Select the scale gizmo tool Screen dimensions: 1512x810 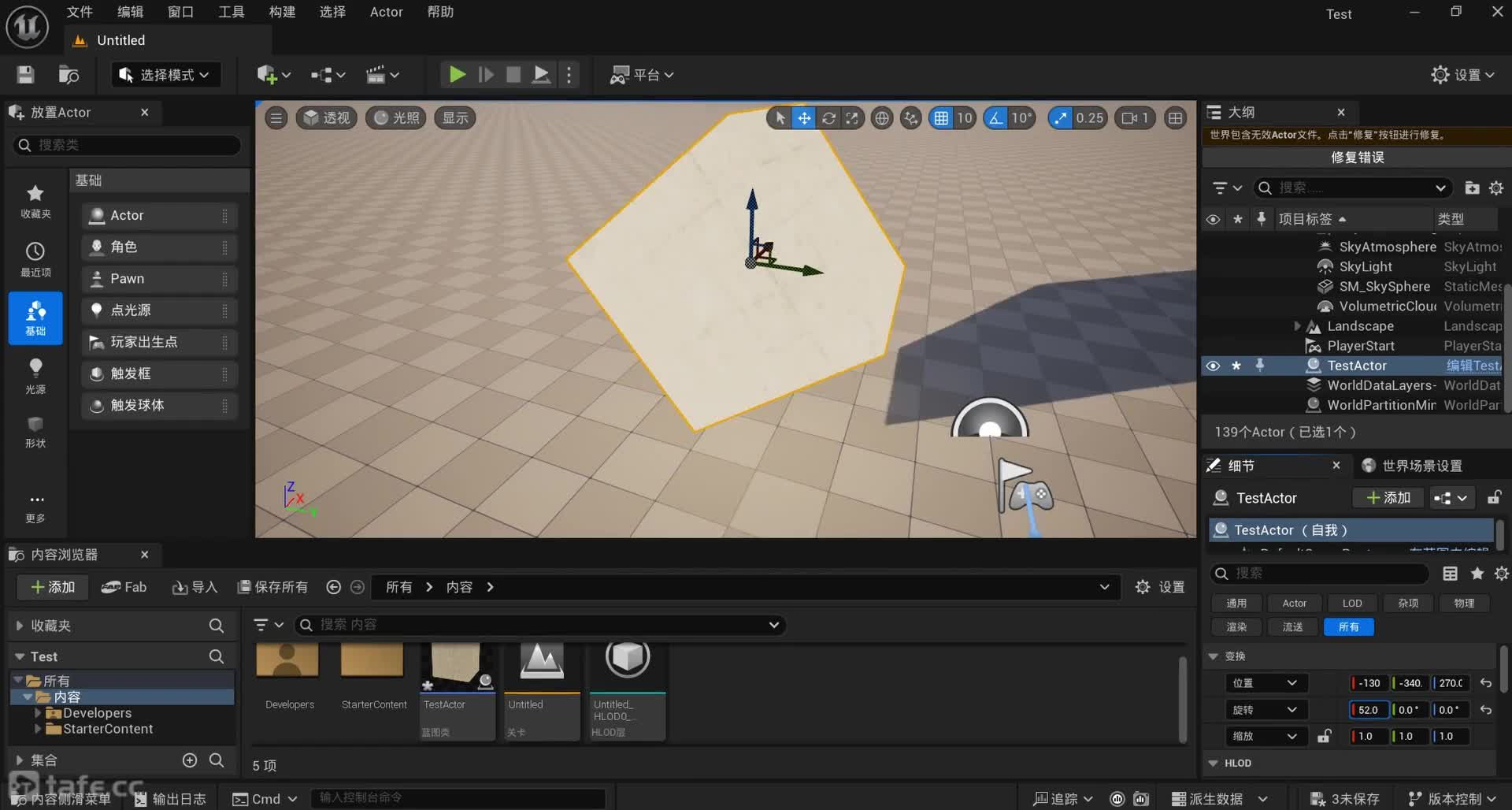coord(852,118)
